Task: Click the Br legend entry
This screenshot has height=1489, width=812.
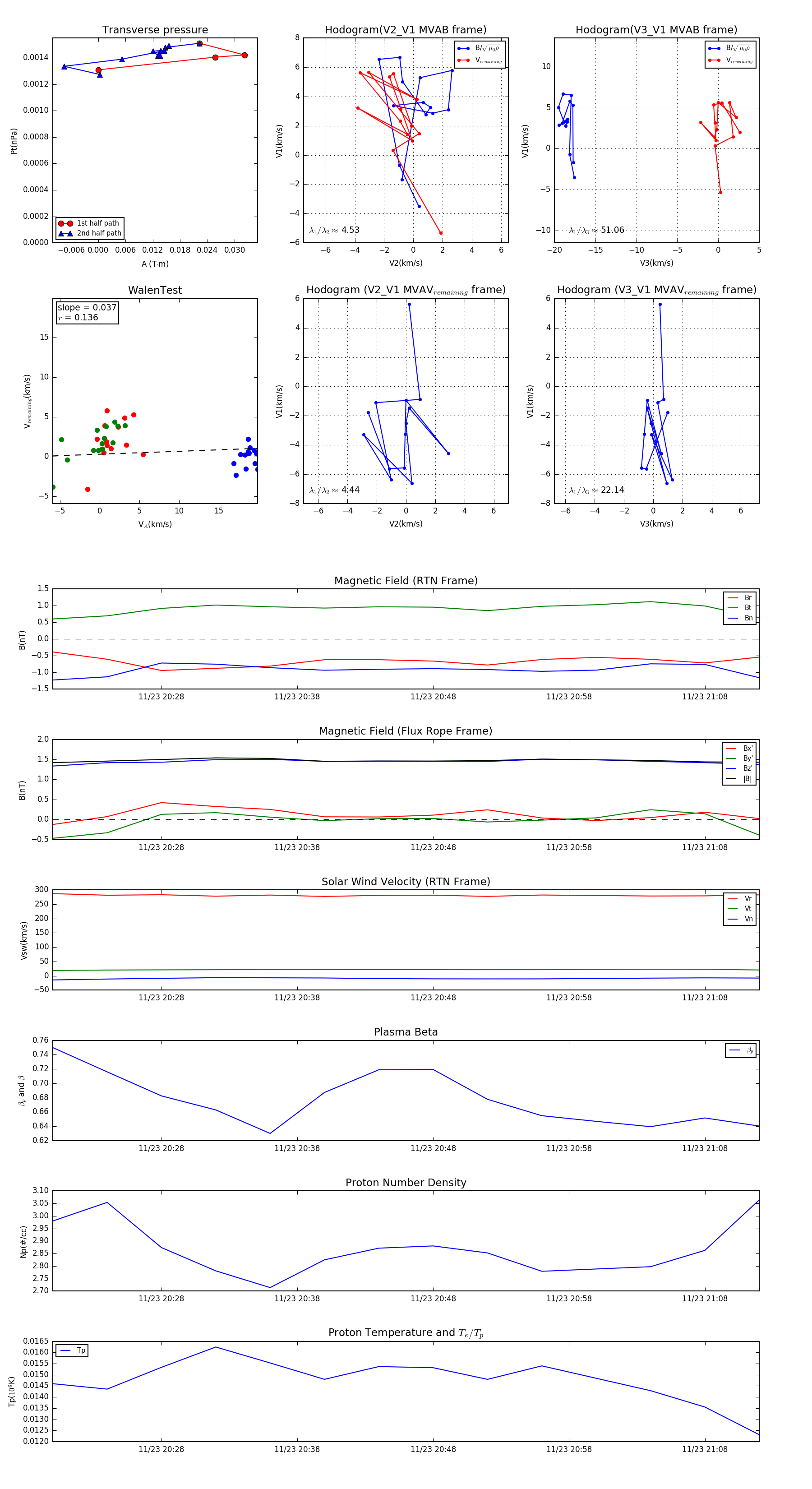Action: (740, 598)
